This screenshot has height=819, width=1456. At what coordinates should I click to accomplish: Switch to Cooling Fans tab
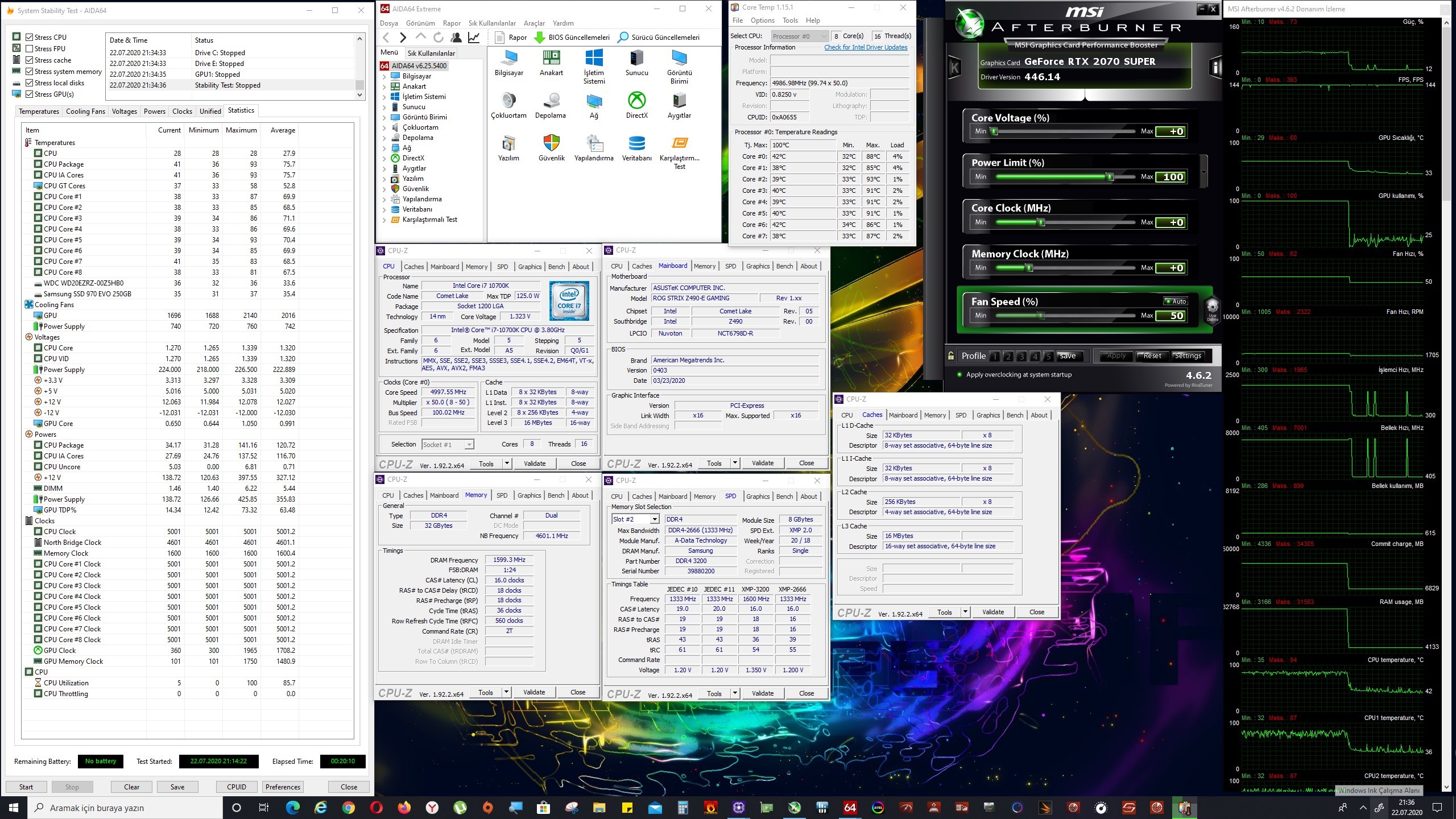coord(85,111)
